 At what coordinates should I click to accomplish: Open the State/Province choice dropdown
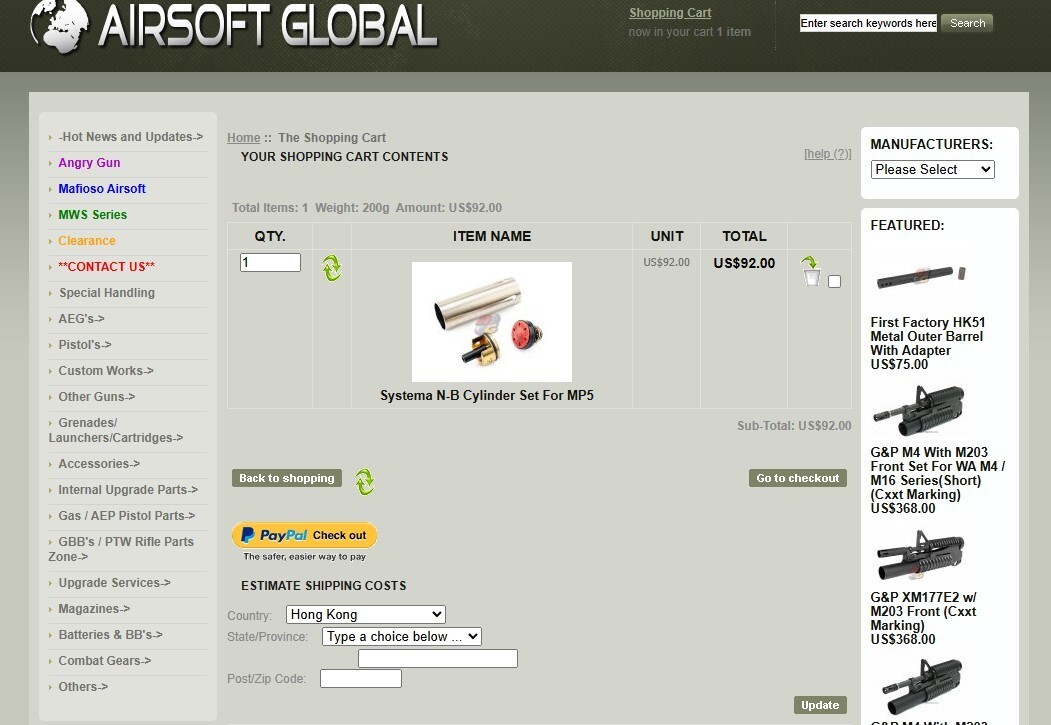(x=401, y=637)
